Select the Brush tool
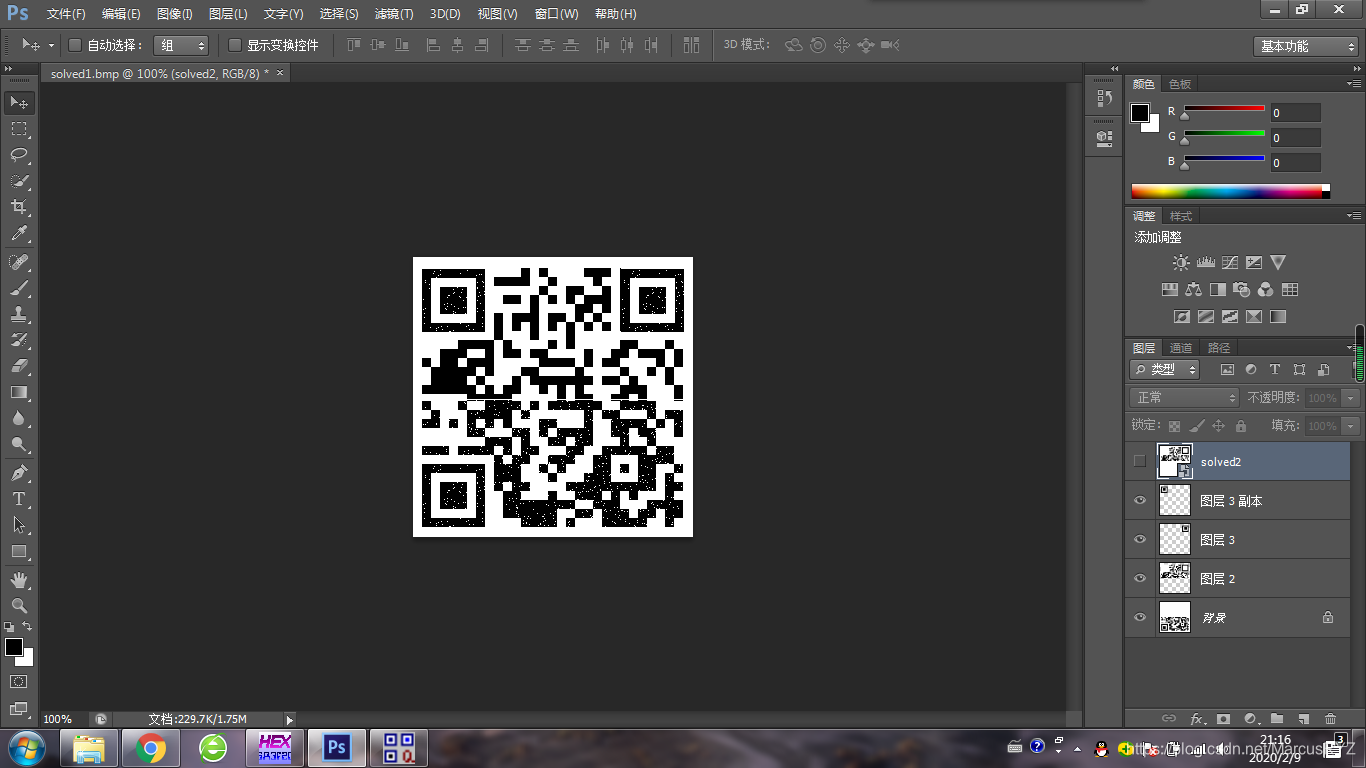 19,288
